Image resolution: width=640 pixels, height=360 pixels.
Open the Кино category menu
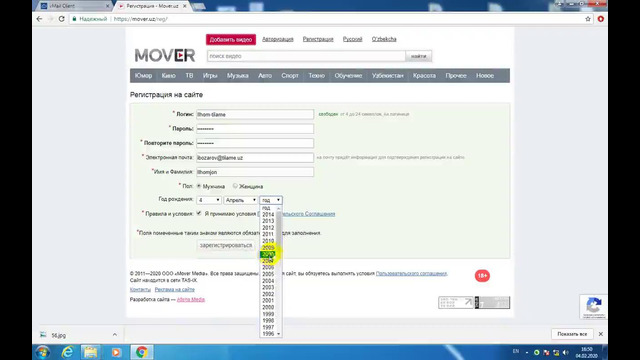169,76
